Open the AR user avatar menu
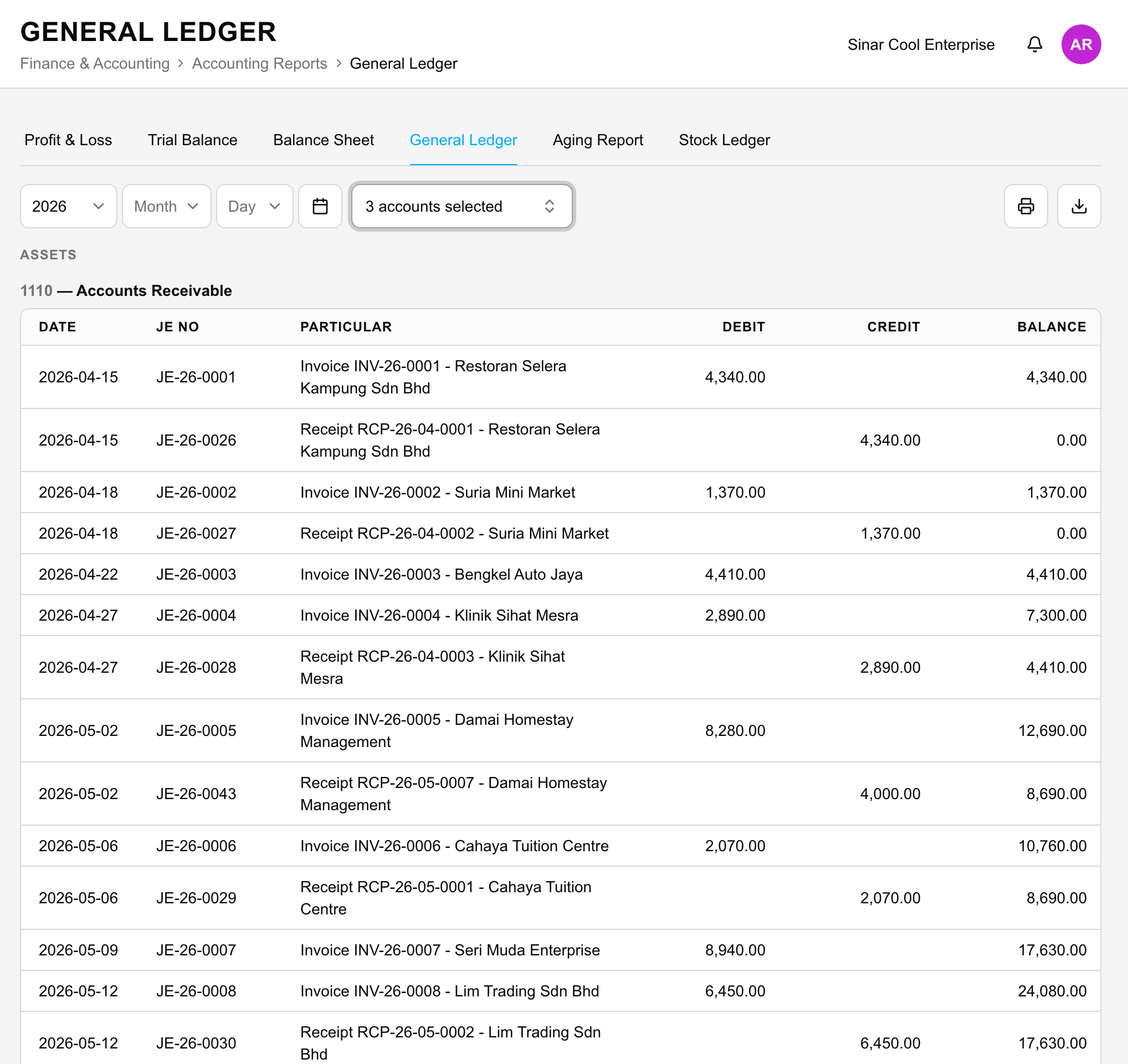Image resolution: width=1128 pixels, height=1064 pixels. pos(1081,44)
